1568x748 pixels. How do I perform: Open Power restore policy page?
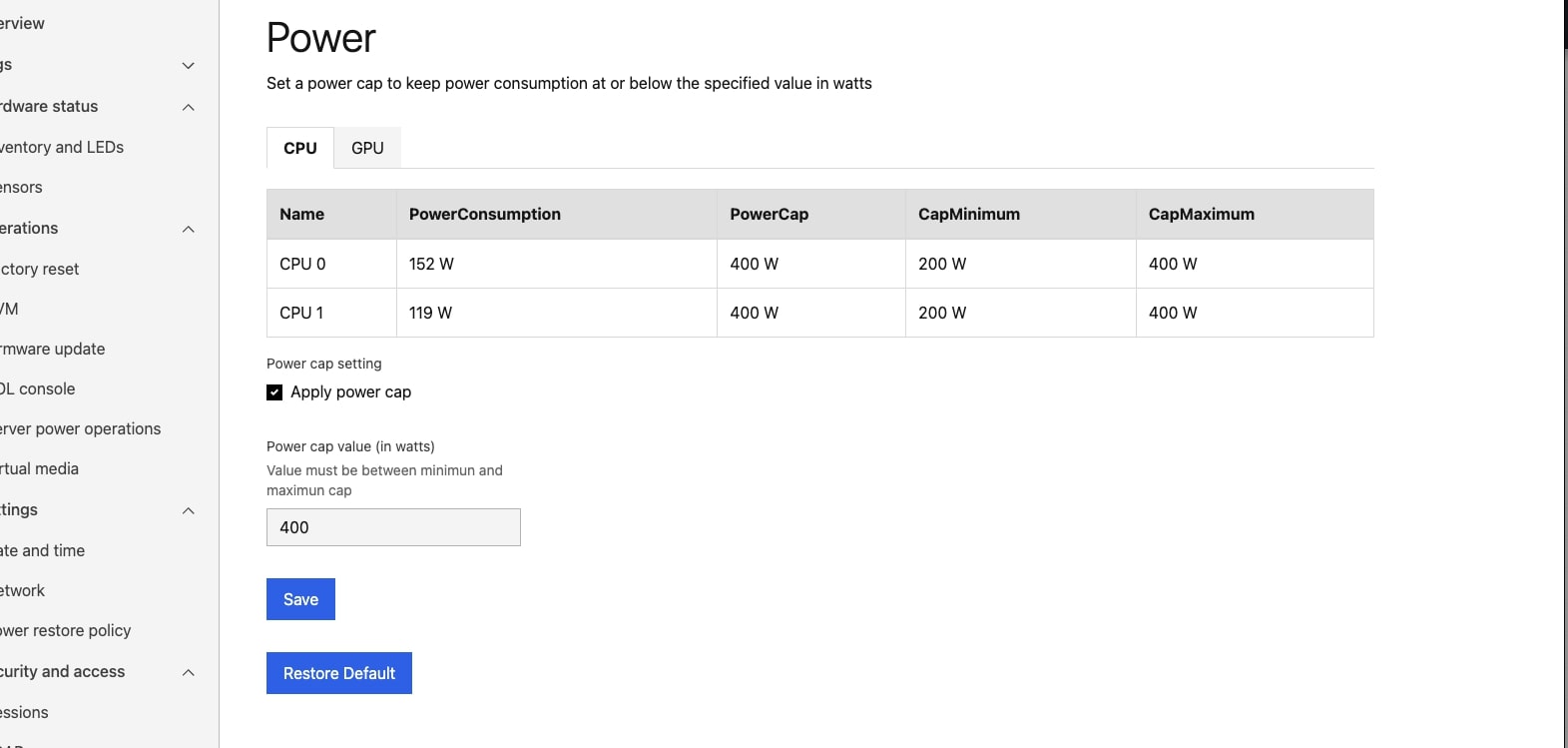[66, 630]
